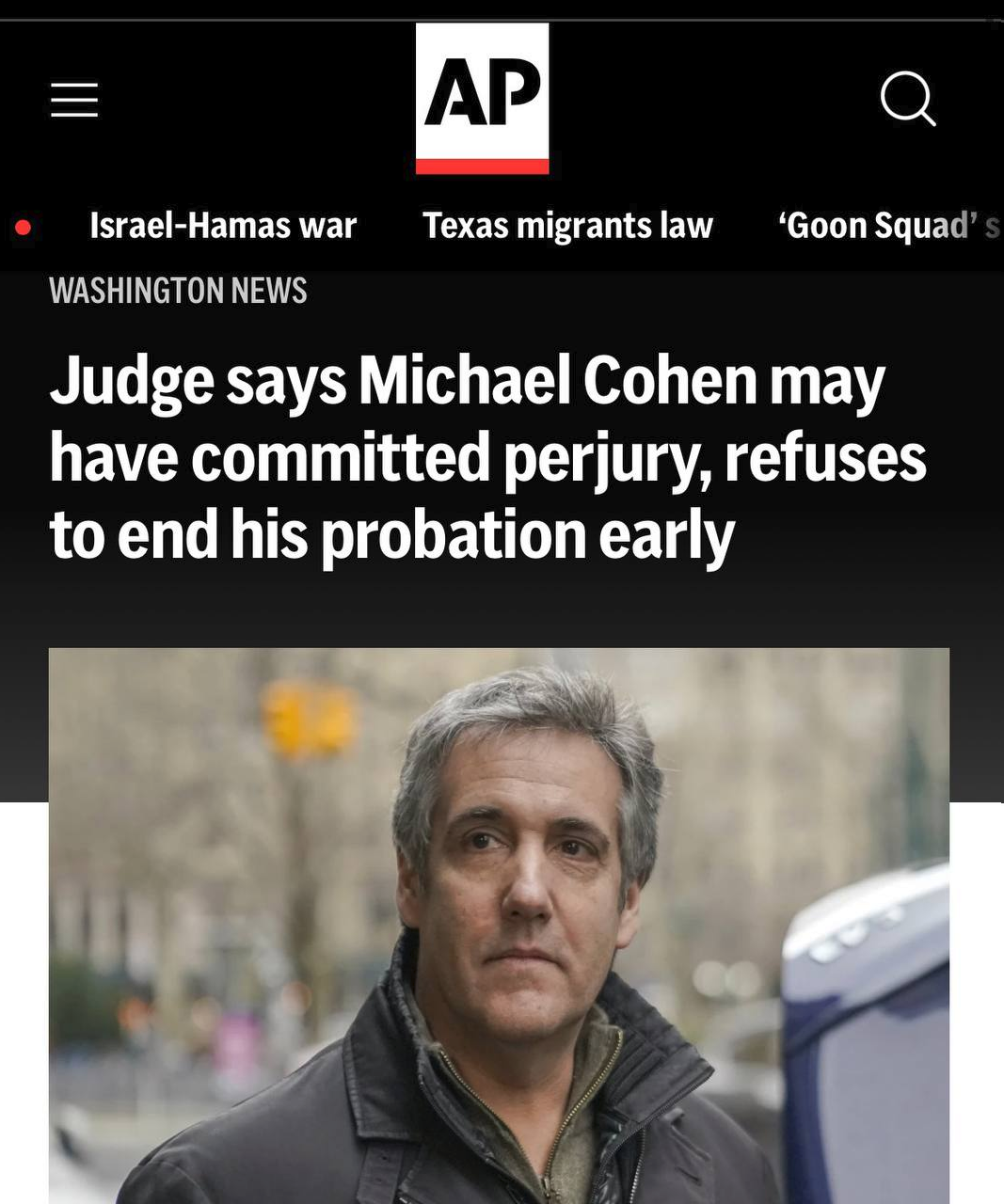This screenshot has width=1004, height=1204.
Task: Click the 'AP' letters in the logo
Action: pyautogui.click(x=482, y=92)
